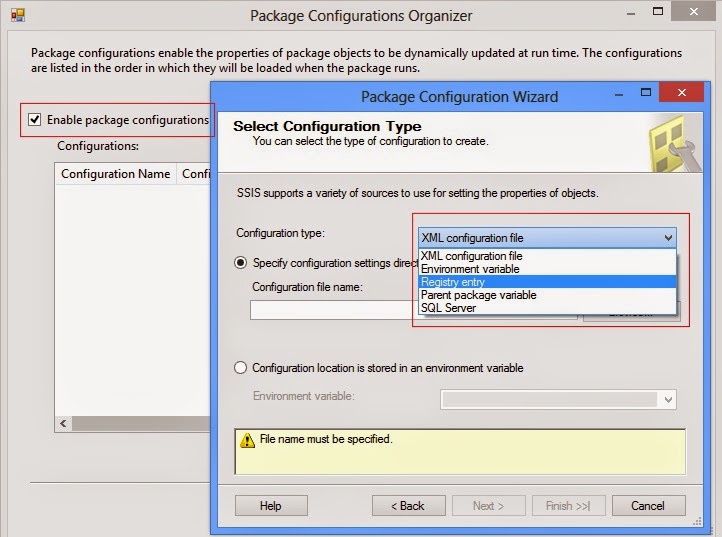
Task: Click the 'Configuration type:' label
Action: (x=280, y=233)
